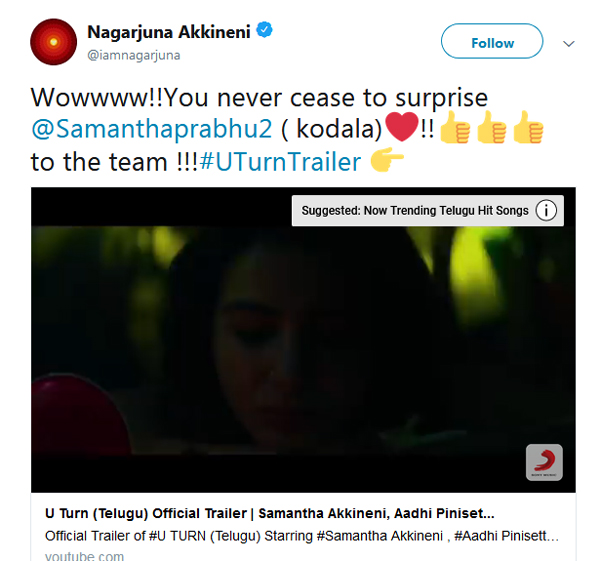
Task: Click the red heart emoji
Action: [x=402, y=127]
